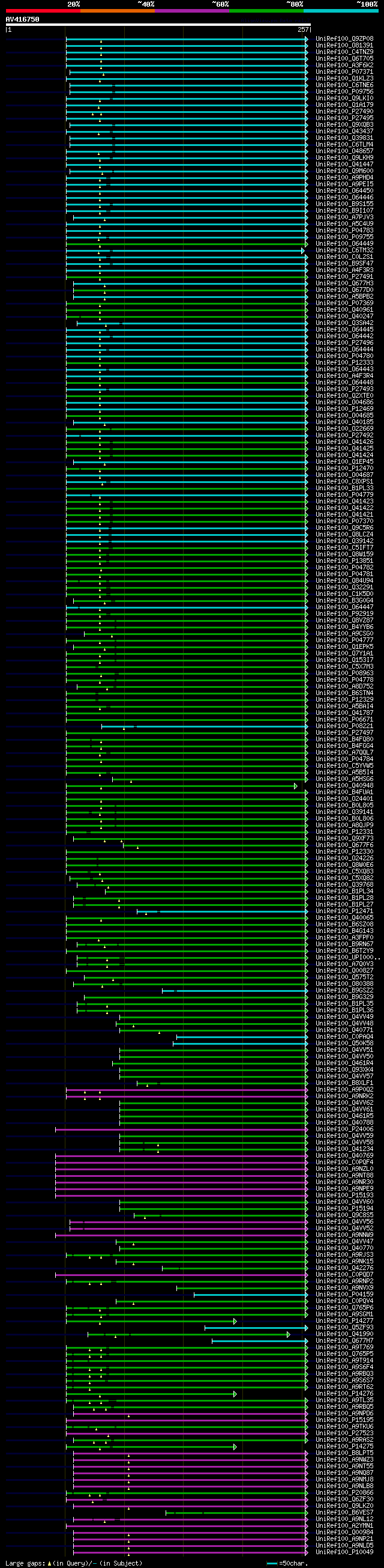Click label UniRef100_Q39831
384x1568 pixels.
(x=344, y=138)
